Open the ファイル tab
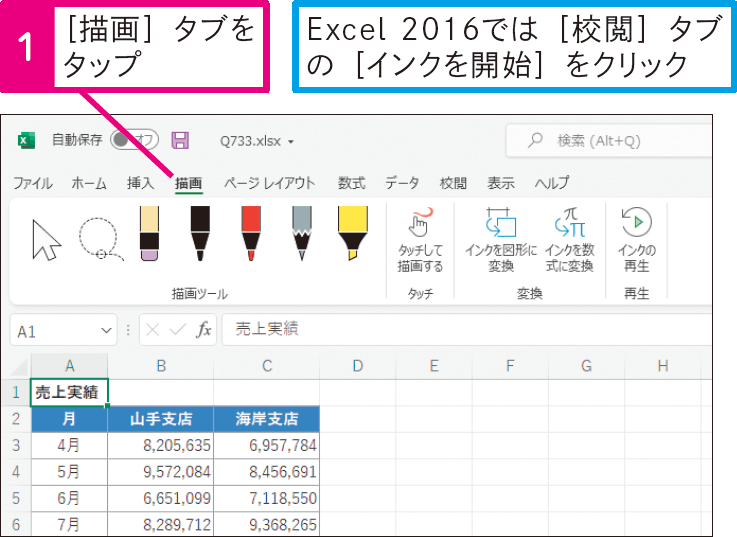Image resolution: width=737 pixels, height=537 pixels. coord(32,183)
